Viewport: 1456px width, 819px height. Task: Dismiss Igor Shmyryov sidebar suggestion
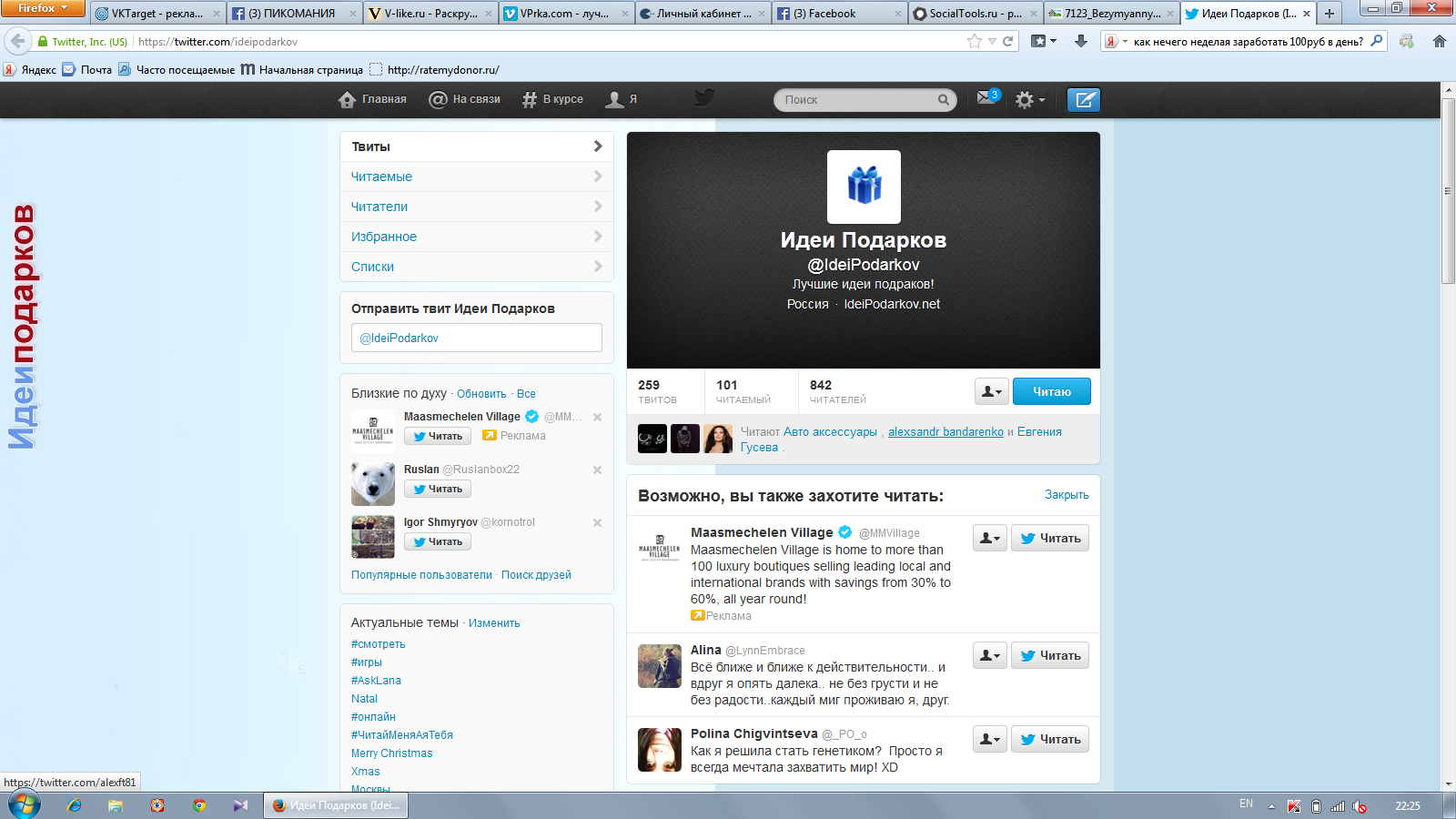(x=598, y=522)
